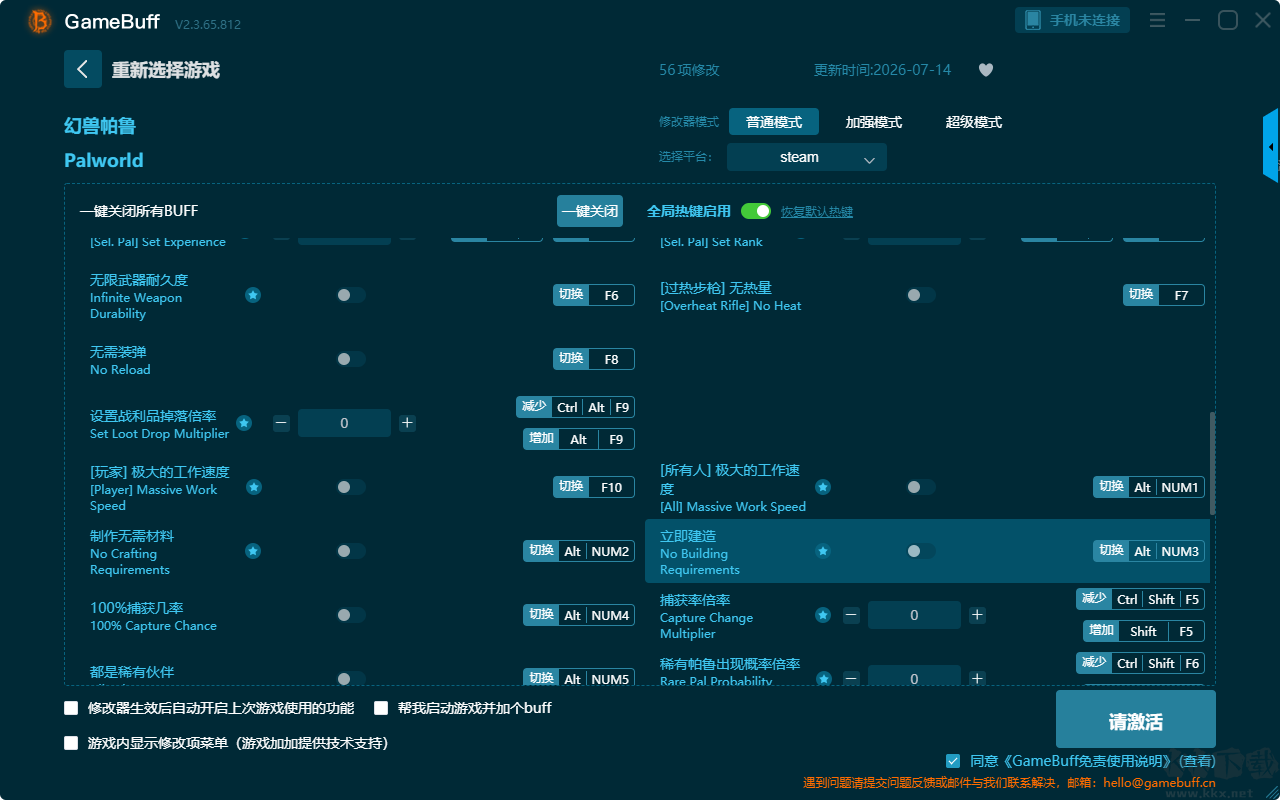Expand the right side panel arrow

[x=1271, y=146]
